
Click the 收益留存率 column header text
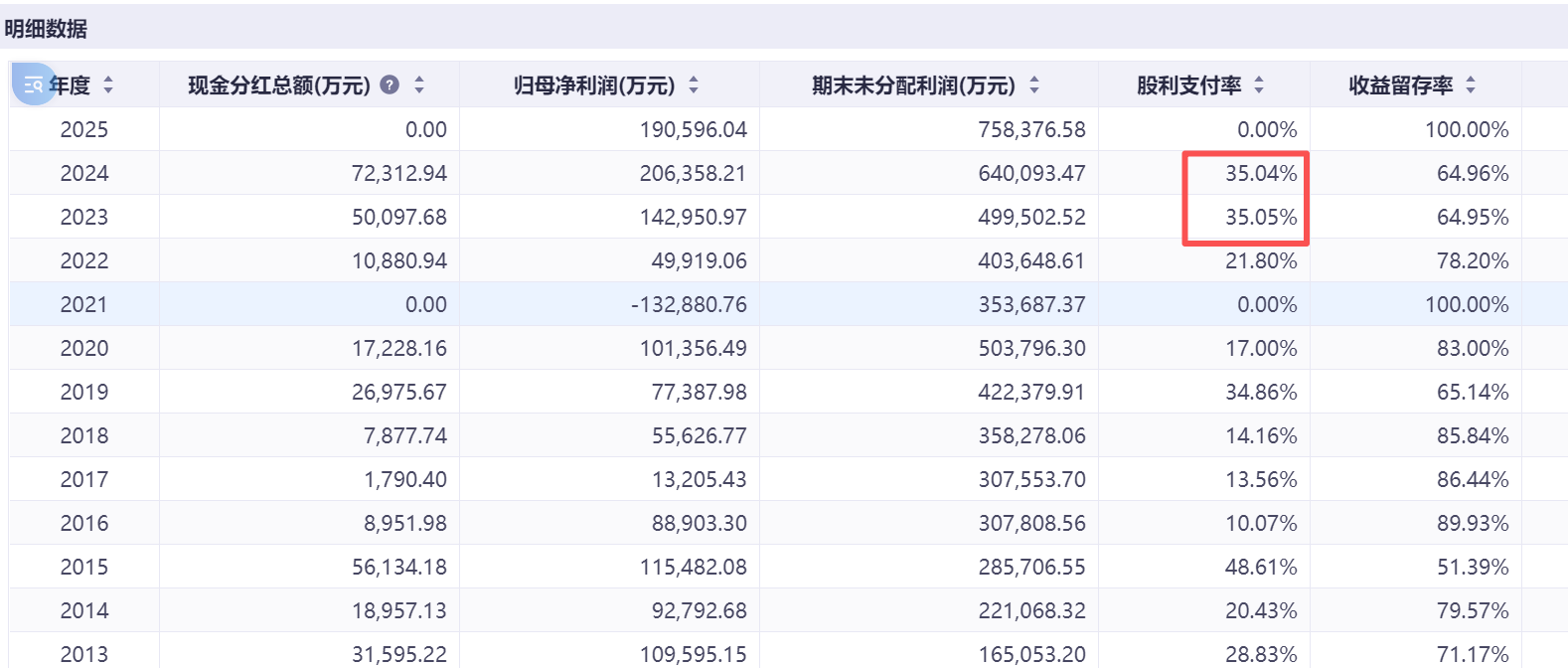[x=1400, y=85]
